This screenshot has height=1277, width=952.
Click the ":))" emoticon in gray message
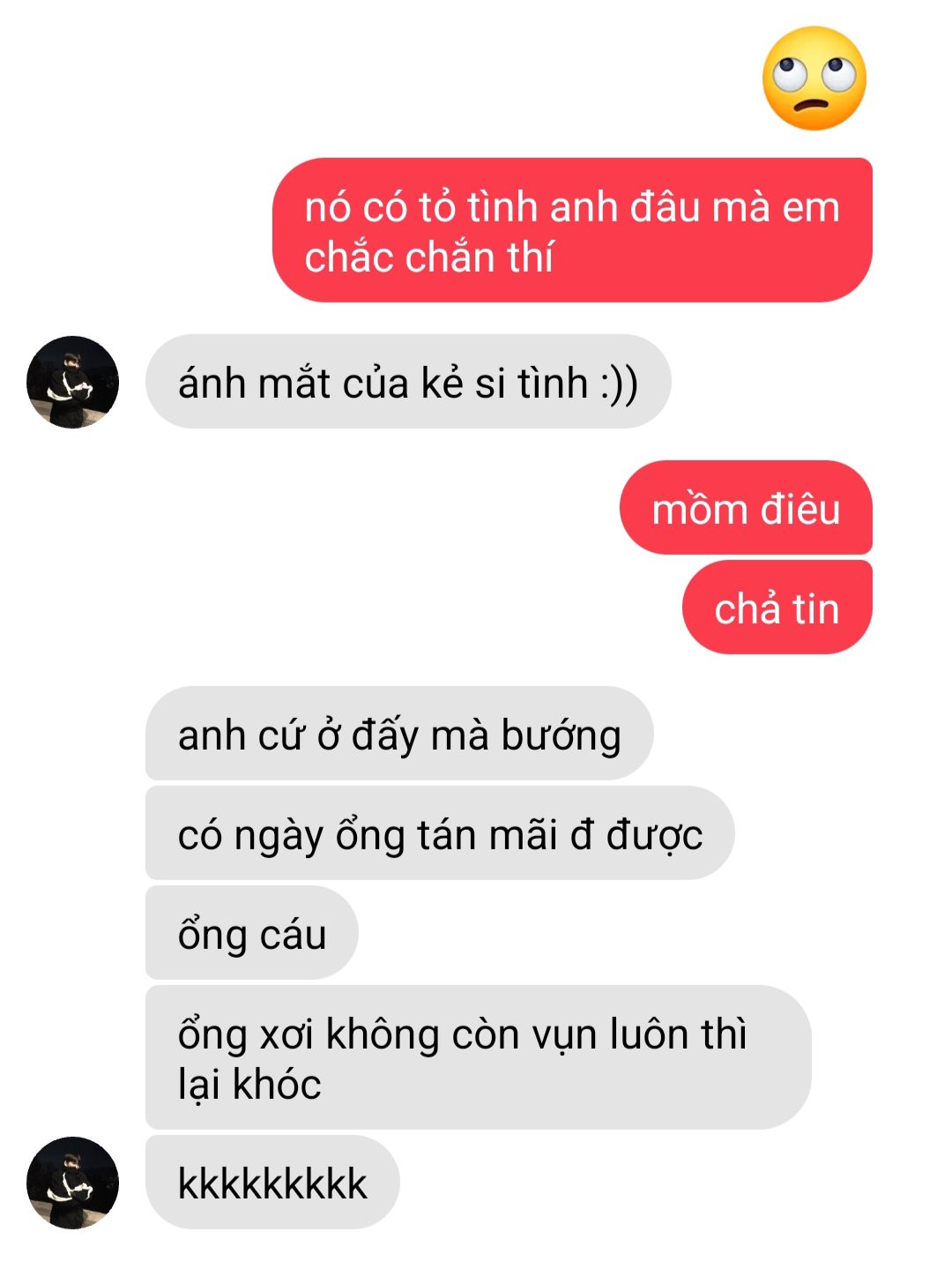coord(619,384)
